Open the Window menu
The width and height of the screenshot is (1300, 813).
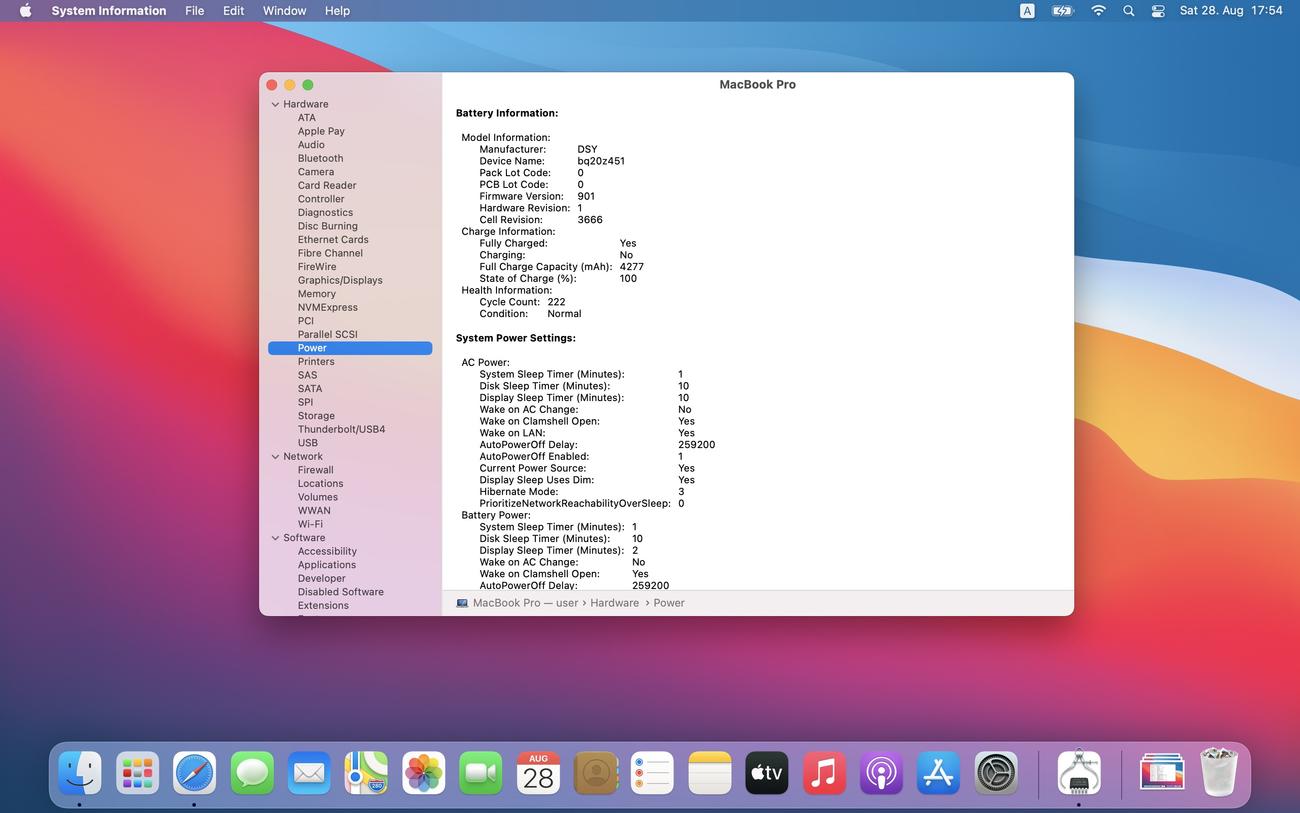(x=284, y=10)
